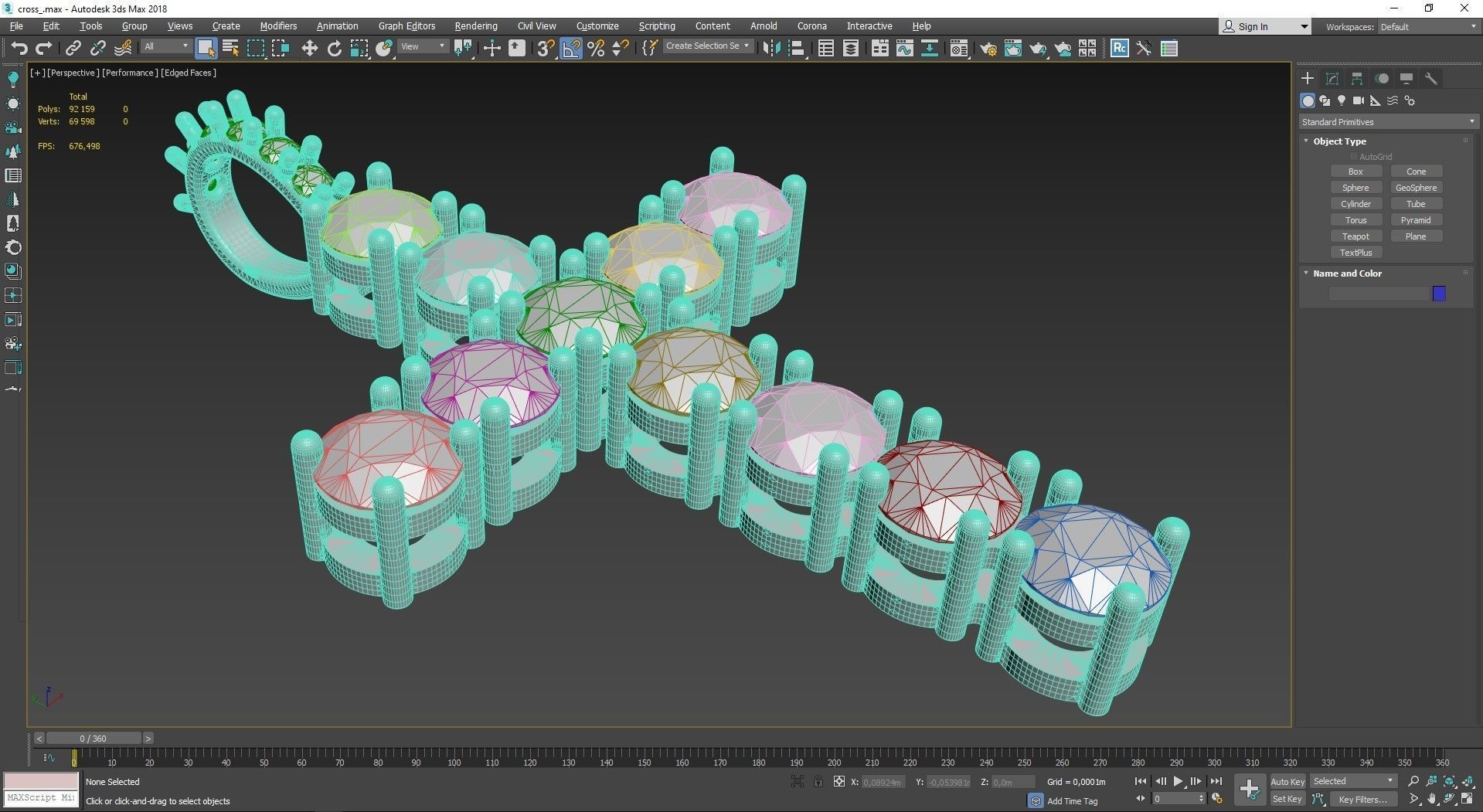Open the Scene Explorer from toolbar
Screen dimensions: 1483x812
point(825,49)
